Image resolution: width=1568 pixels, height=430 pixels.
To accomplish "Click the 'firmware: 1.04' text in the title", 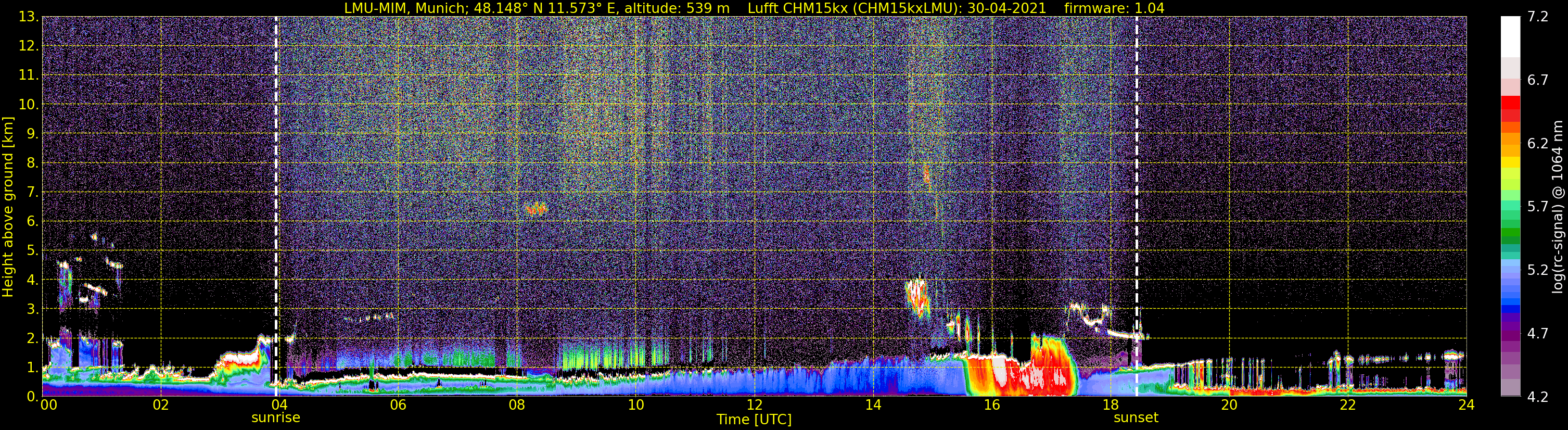I will pos(1114,8).
